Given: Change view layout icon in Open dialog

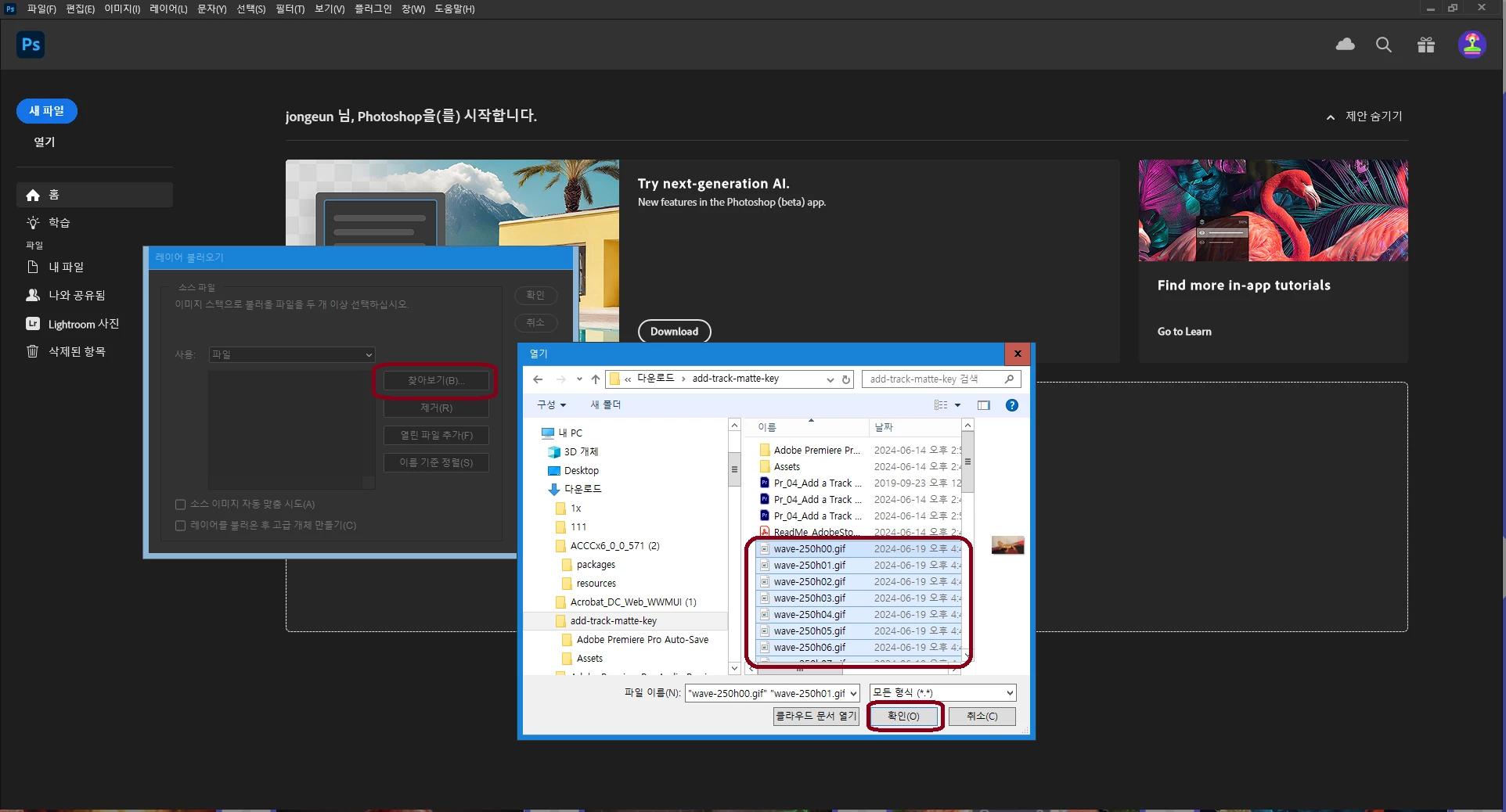Looking at the screenshot, I should click(941, 405).
